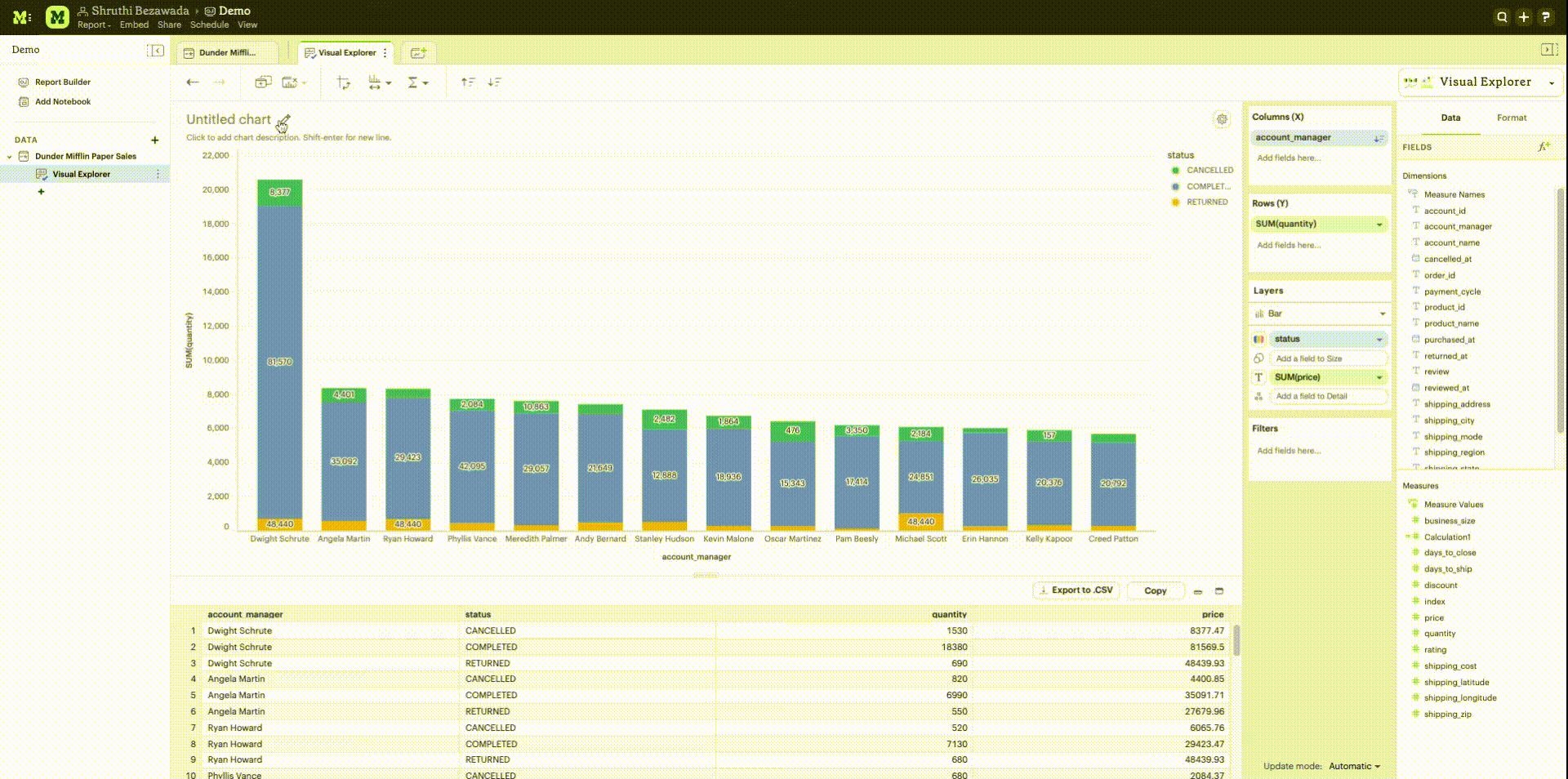Sort chart ascending using toolbar icon
This screenshot has width=1568, height=779.
(x=468, y=82)
